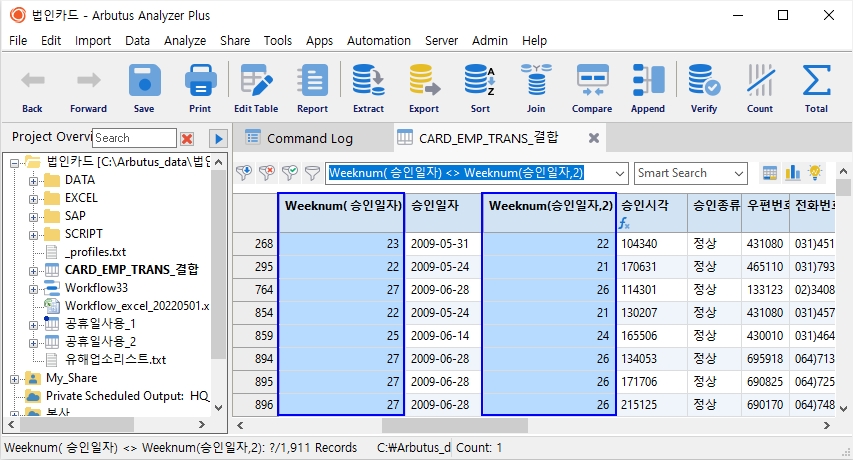This screenshot has width=853, height=460.
Task: Select Private Scheduled Output item
Action: click(x=127, y=396)
